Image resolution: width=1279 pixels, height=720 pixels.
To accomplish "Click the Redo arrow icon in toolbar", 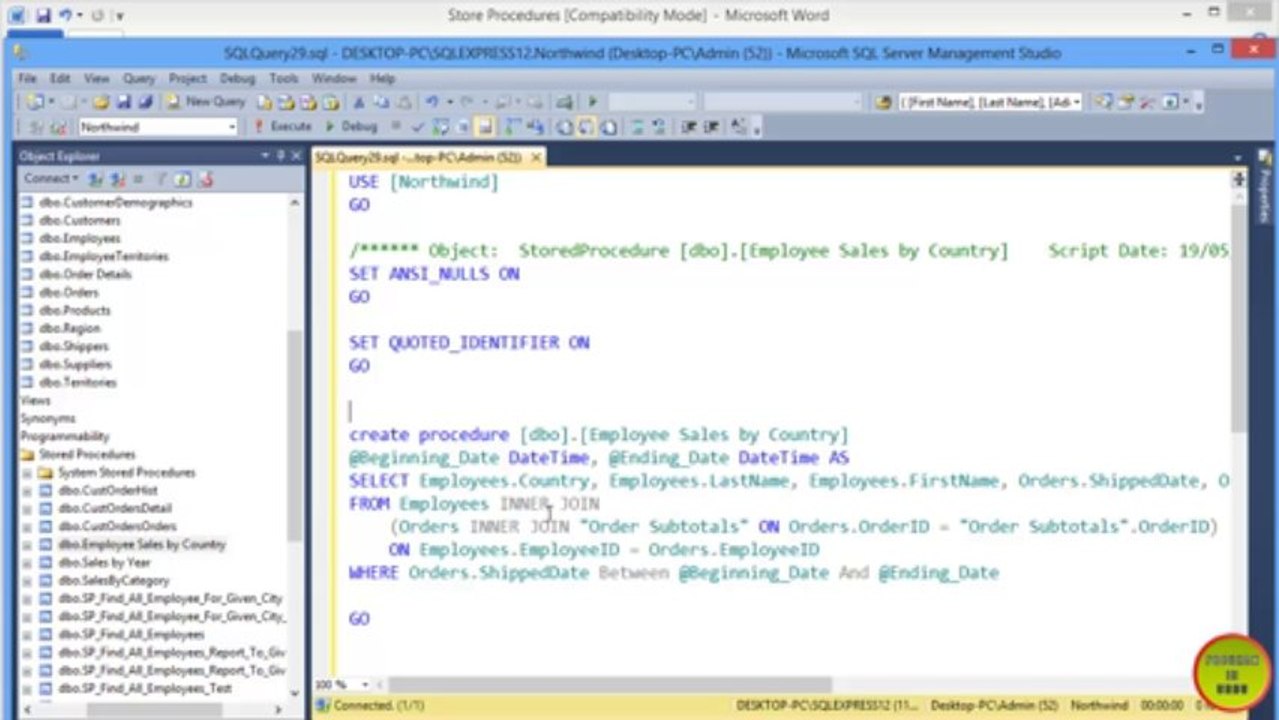I will pos(468,102).
